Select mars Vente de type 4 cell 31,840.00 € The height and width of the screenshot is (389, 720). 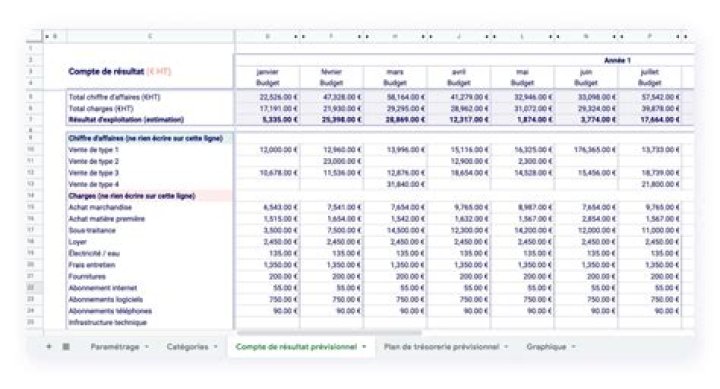[395, 184]
